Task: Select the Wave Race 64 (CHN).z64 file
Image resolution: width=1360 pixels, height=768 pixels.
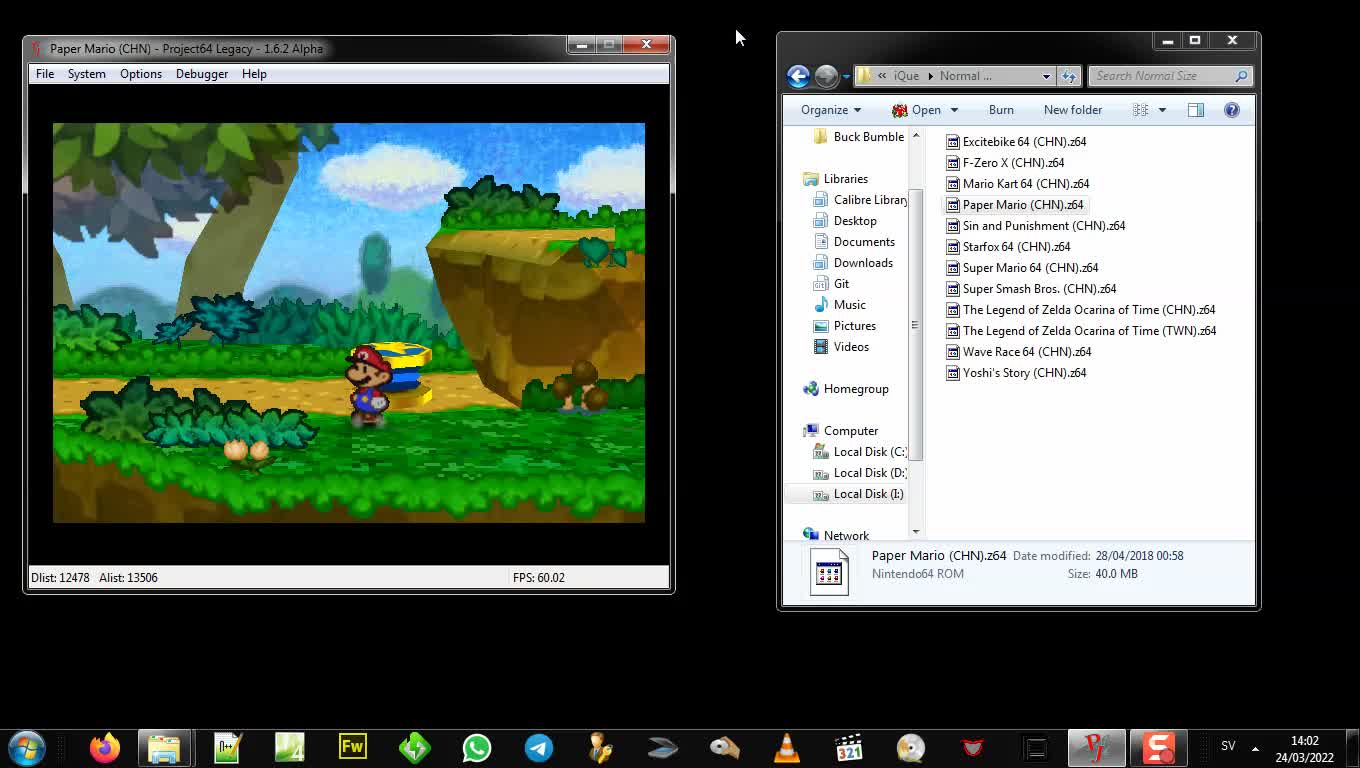Action: coord(1019,352)
